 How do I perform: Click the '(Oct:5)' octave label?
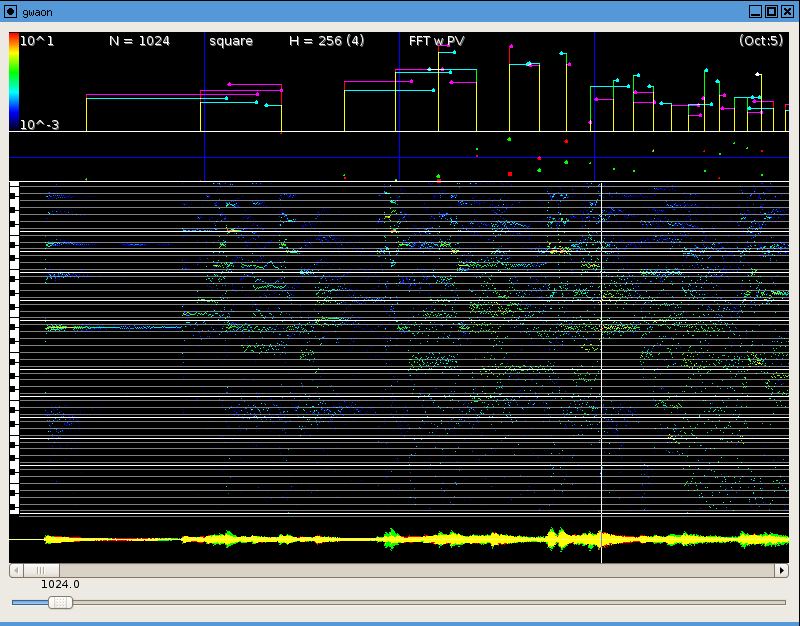tap(761, 41)
